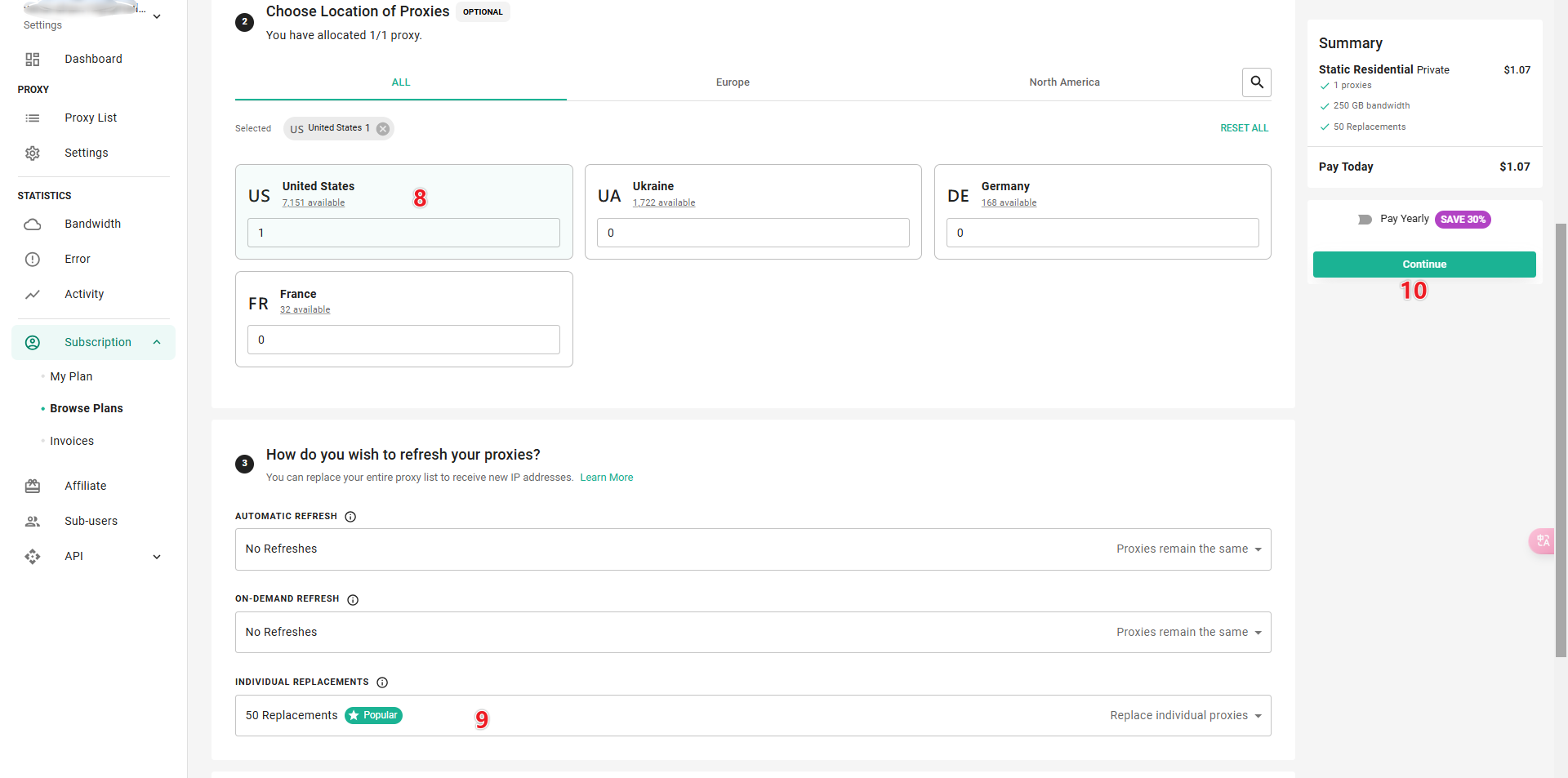Click the floating translate widget icon
The height and width of the screenshot is (778, 1568).
[x=1543, y=541]
